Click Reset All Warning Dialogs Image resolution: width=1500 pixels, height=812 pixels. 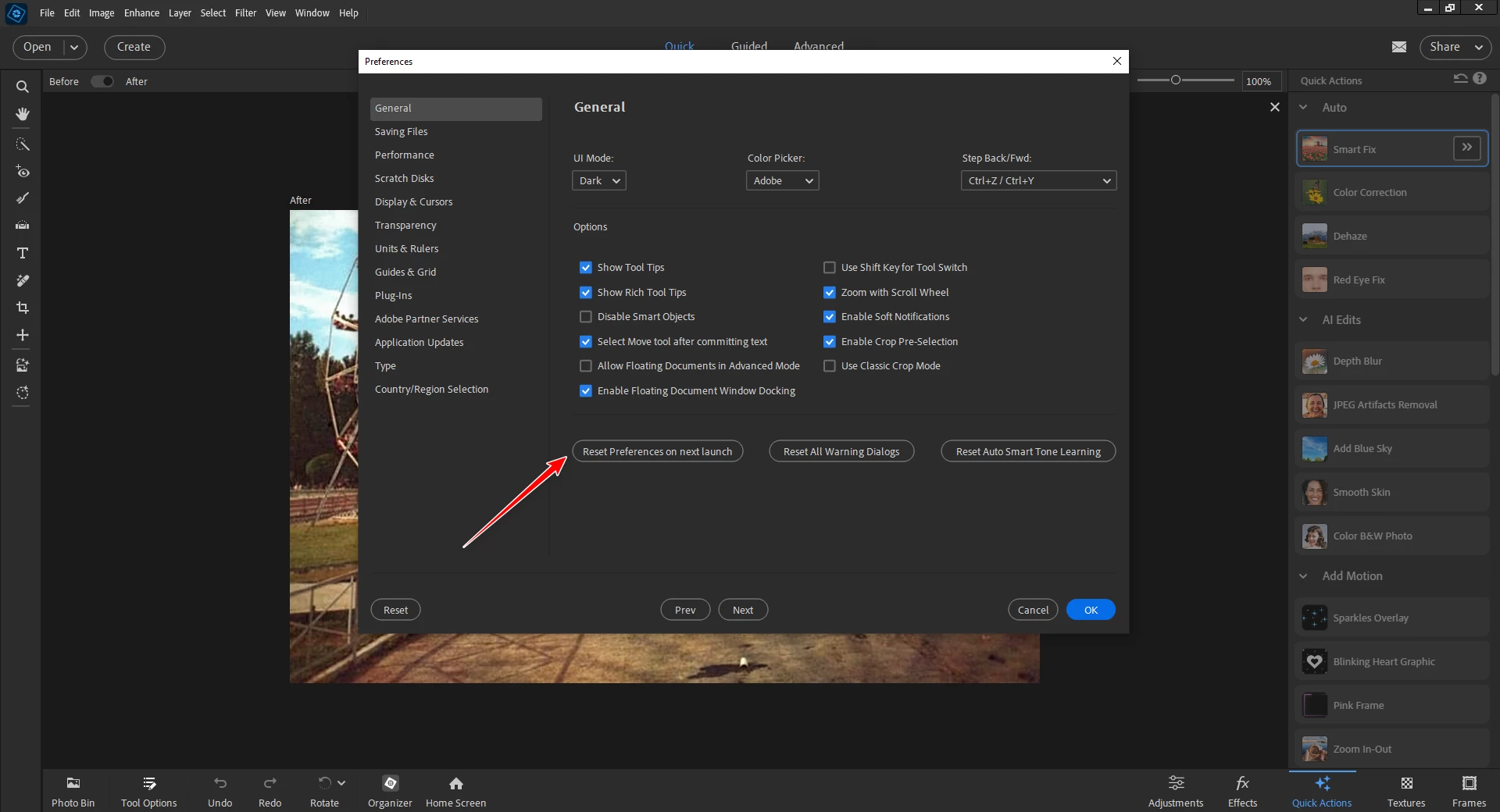(841, 451)
